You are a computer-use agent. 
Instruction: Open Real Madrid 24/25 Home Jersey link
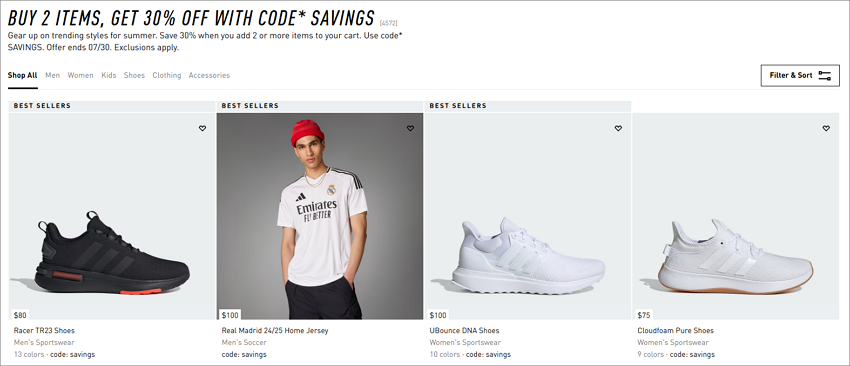coord(275,330)
